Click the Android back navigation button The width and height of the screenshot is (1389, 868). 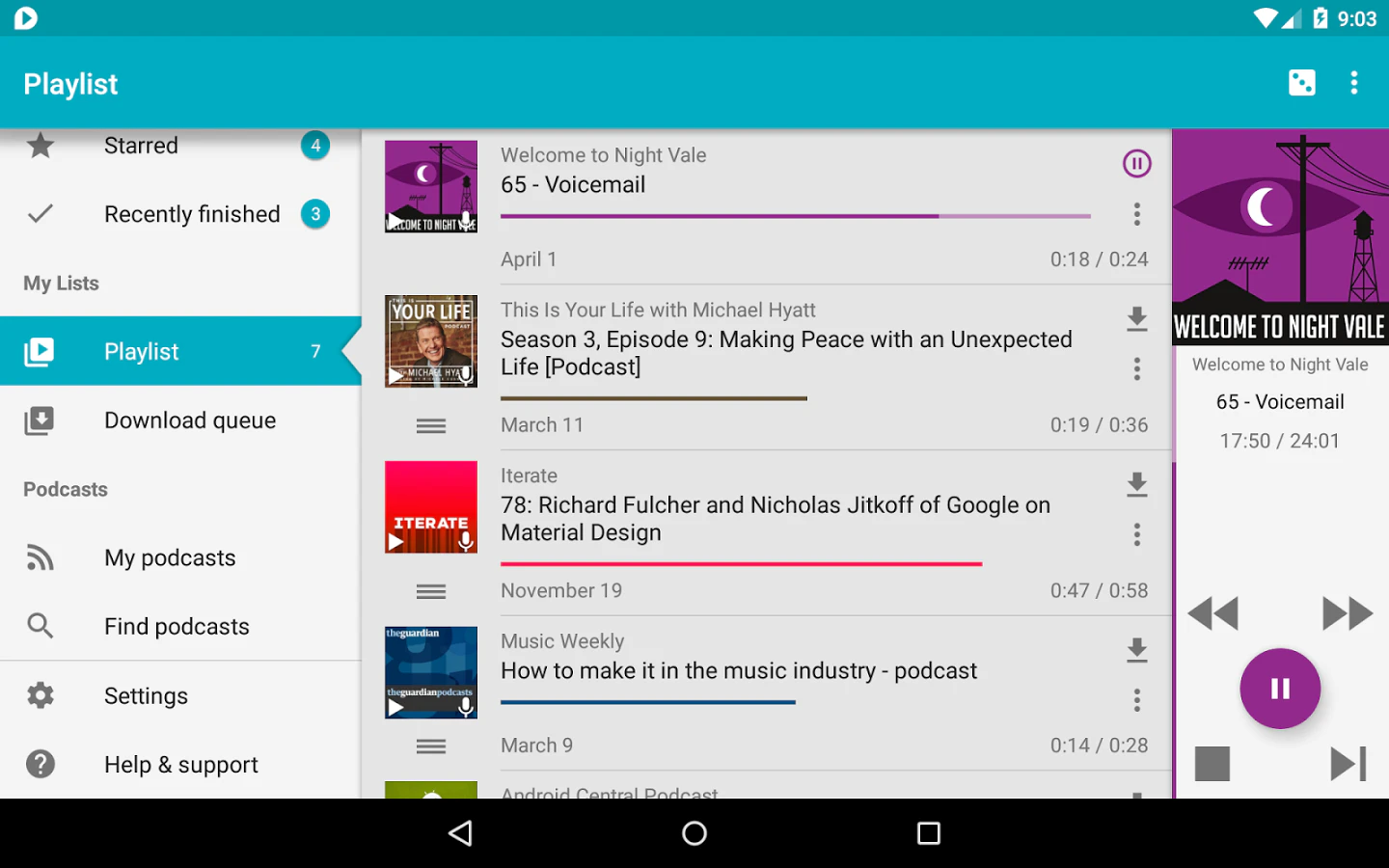point(461,833)
